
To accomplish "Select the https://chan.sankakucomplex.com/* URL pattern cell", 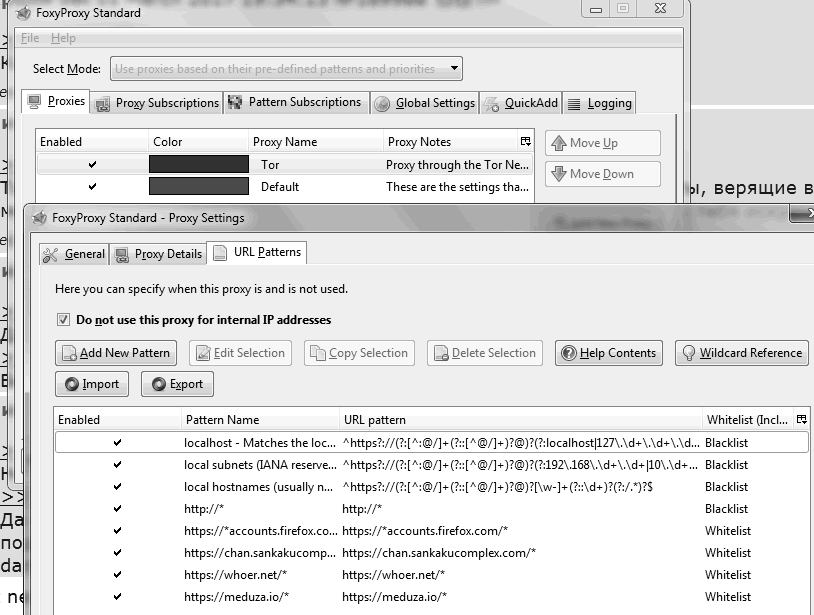I will (439, 553).
